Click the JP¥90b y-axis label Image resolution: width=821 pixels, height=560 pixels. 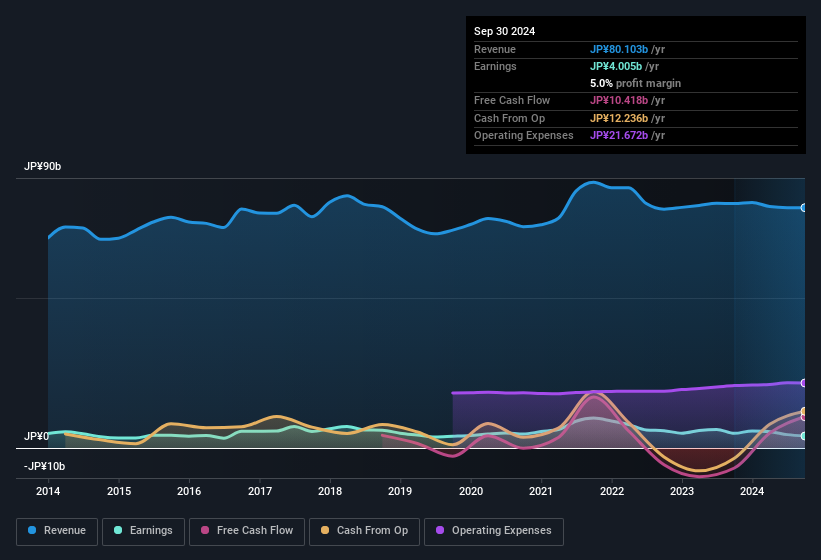(x=42, y=166)
